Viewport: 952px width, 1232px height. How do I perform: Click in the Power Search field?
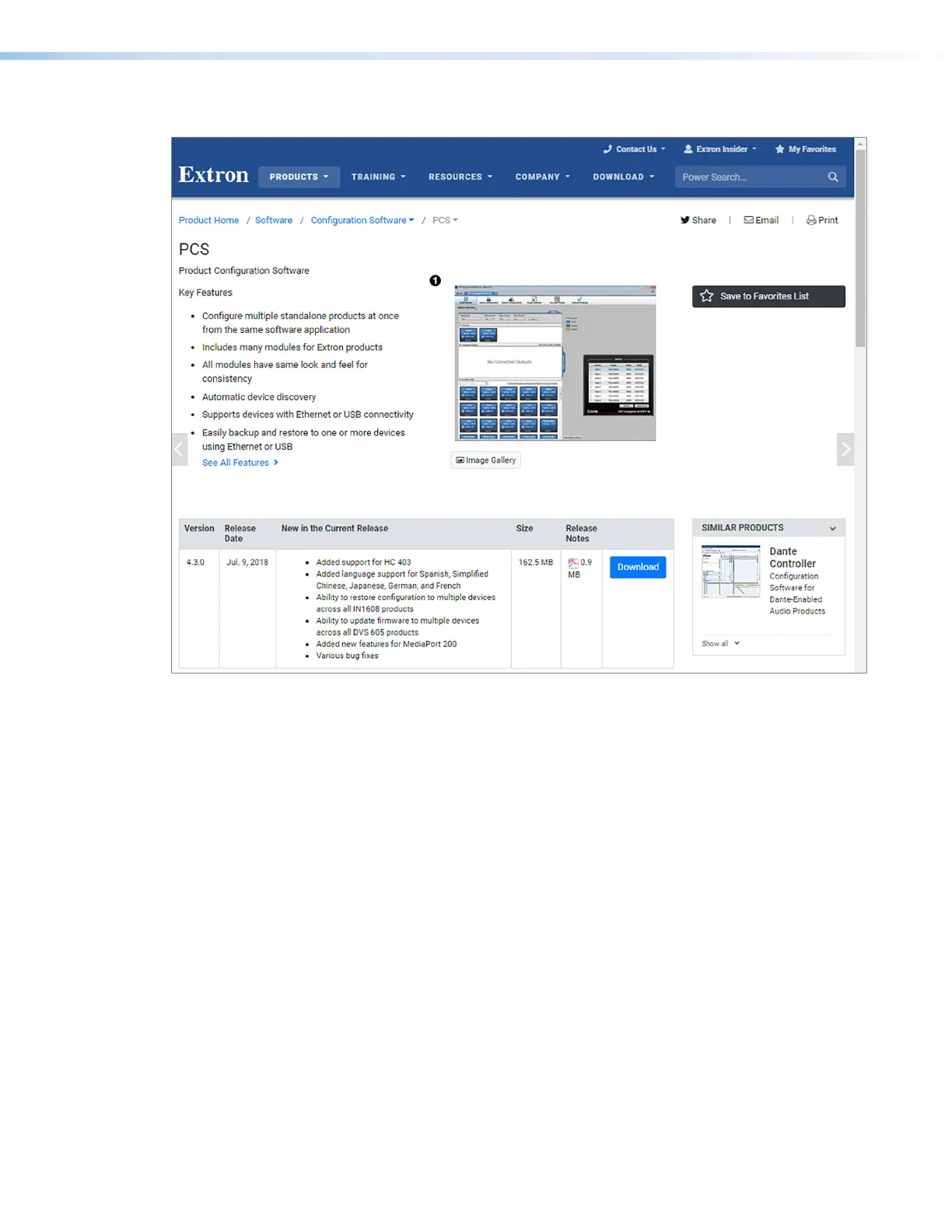pyautogui.click(x=751, y=177)
